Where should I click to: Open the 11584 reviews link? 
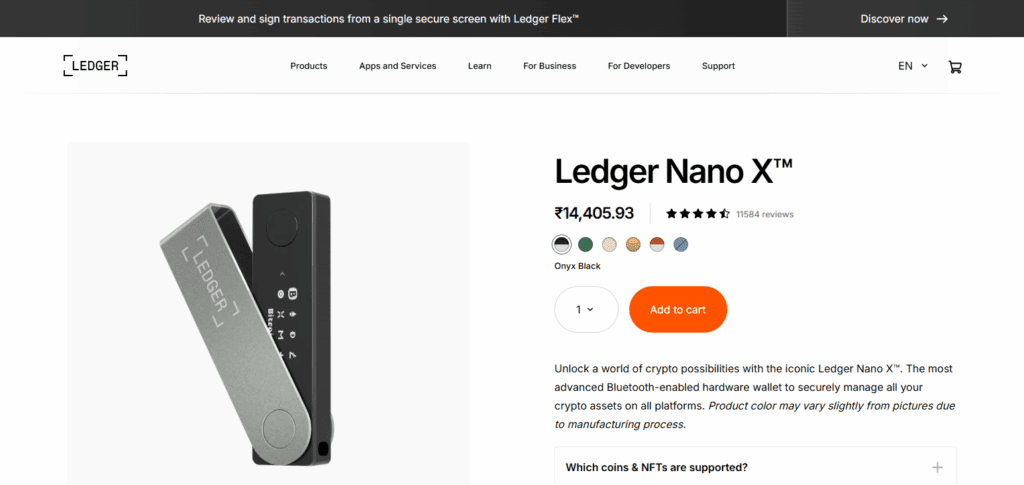(x=764, y=214)
